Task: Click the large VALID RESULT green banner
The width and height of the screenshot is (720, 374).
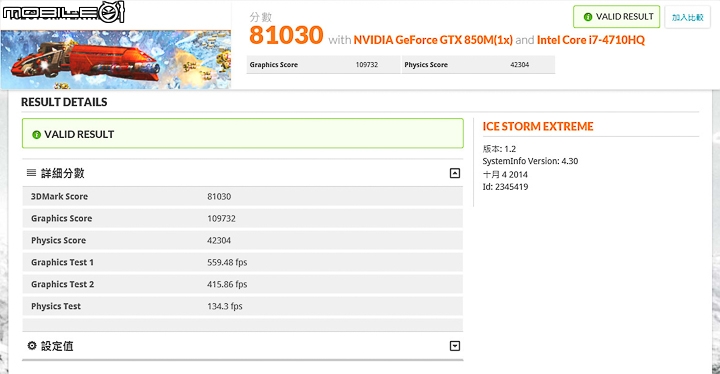Action: point(242,133)
